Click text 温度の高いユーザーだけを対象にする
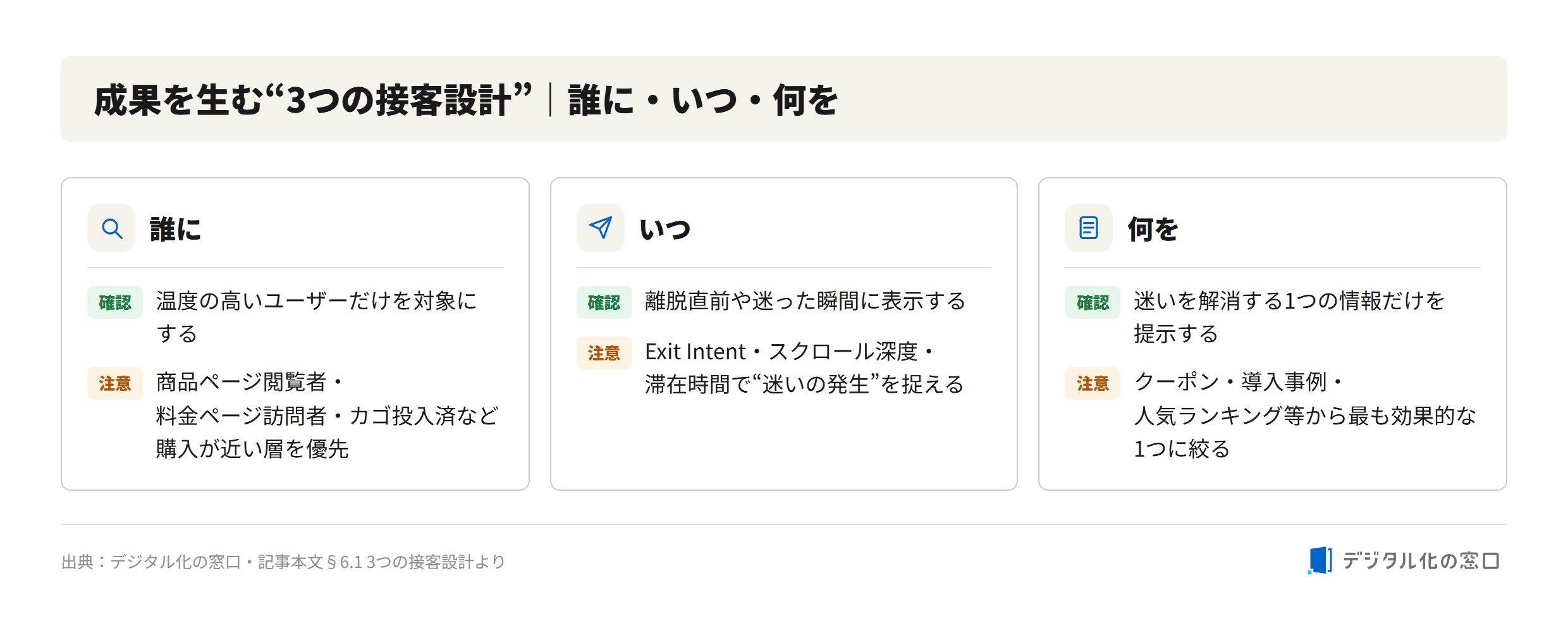1568x635 pixels. (x=316, y=317)
